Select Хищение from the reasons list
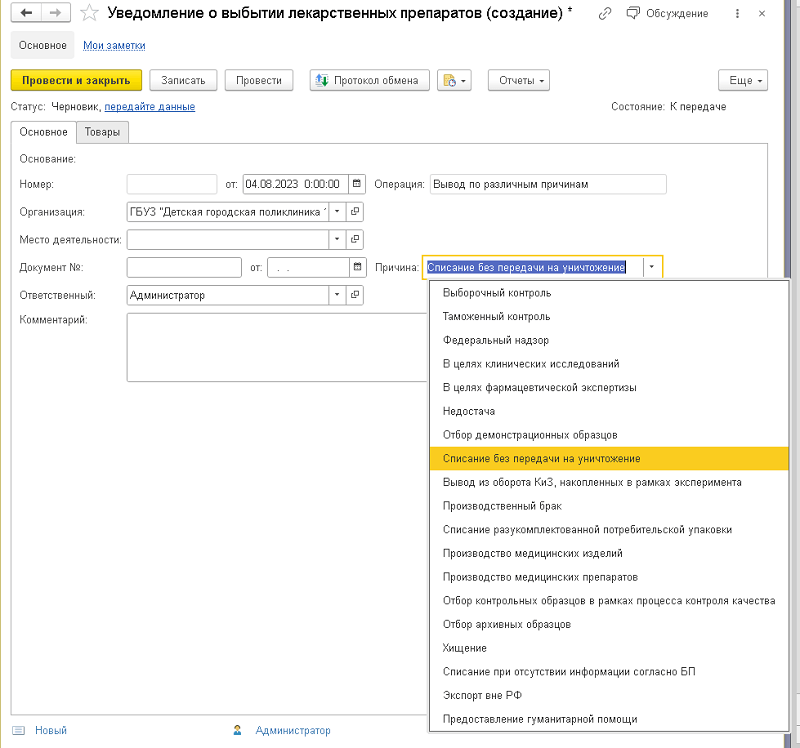The width and height of the screenshot is (800, 748). [465, 648]
